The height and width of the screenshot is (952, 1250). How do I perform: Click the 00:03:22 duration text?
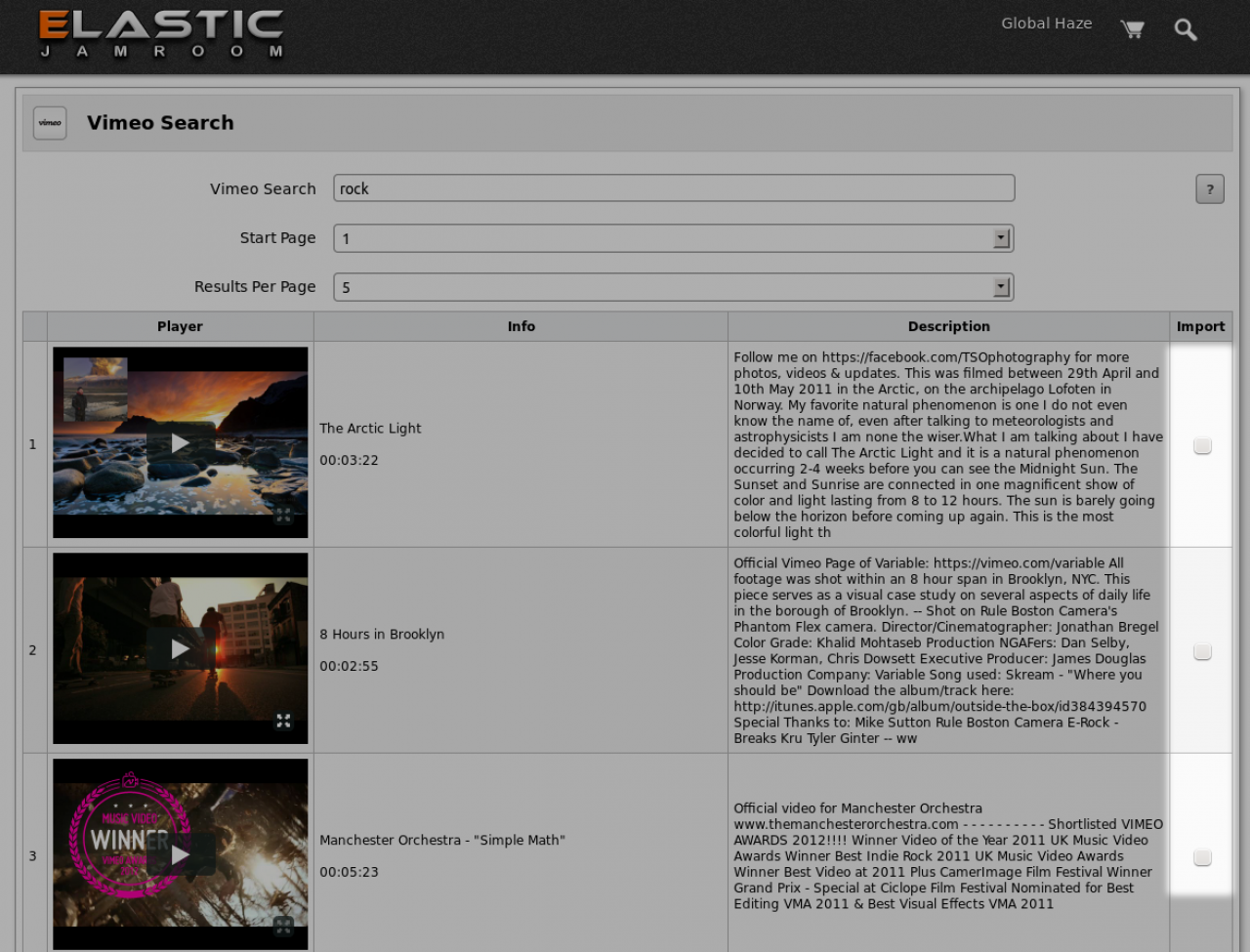pyautogui.click(x=349, y=460)
